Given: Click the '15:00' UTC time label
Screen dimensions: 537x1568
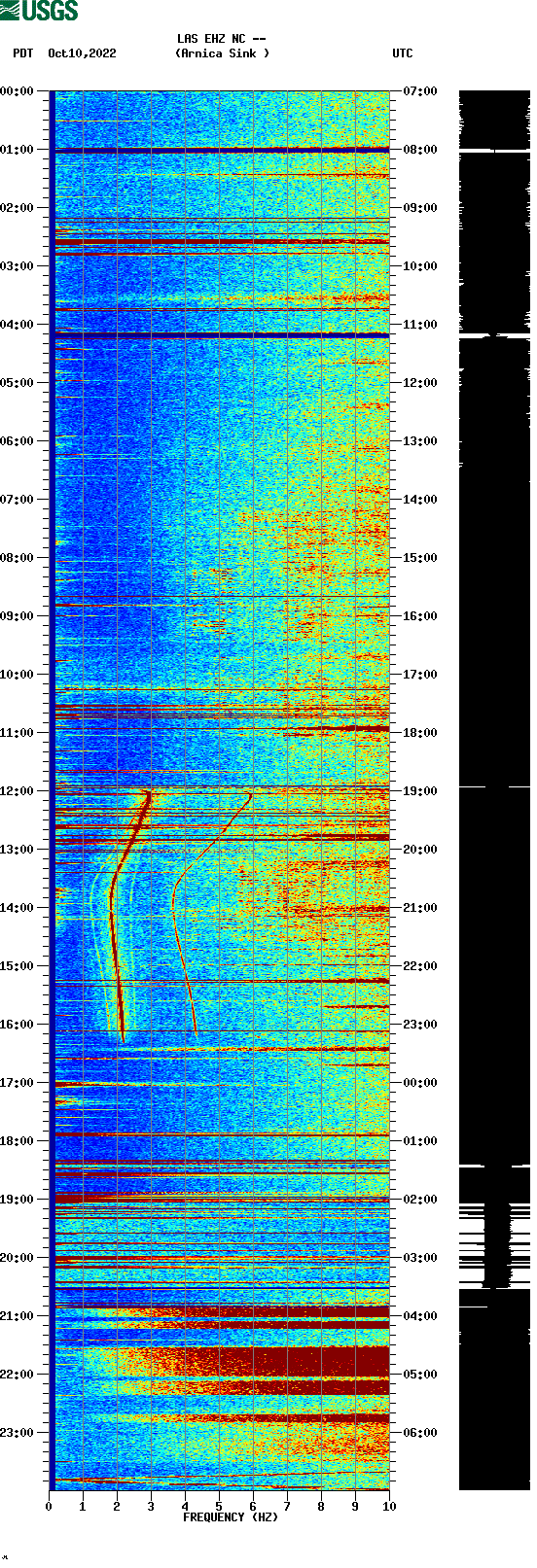Looking at the screenshot, I should pos(420,558).
